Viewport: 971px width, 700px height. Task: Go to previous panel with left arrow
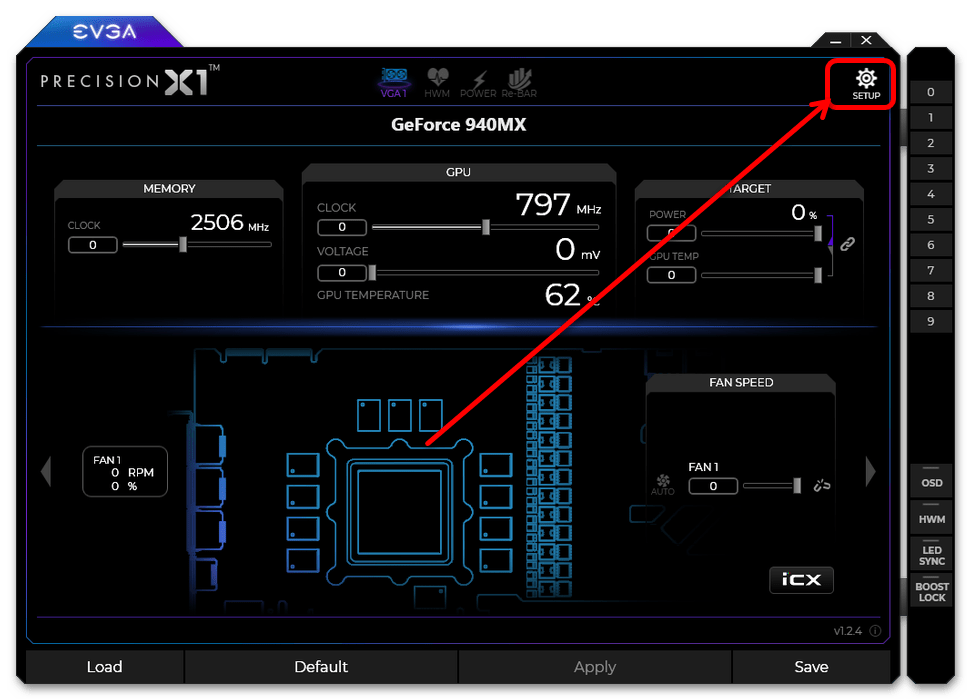(45, 471)
